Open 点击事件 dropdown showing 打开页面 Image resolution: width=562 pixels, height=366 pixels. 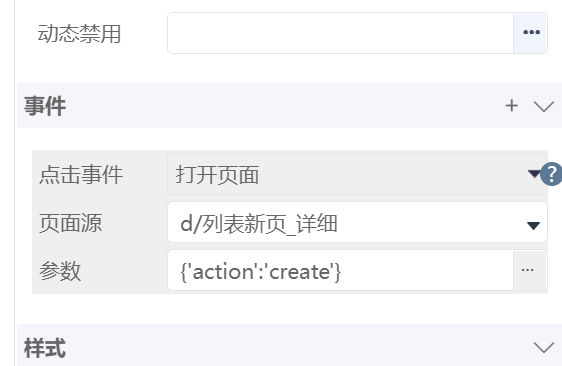pos(357,175)
